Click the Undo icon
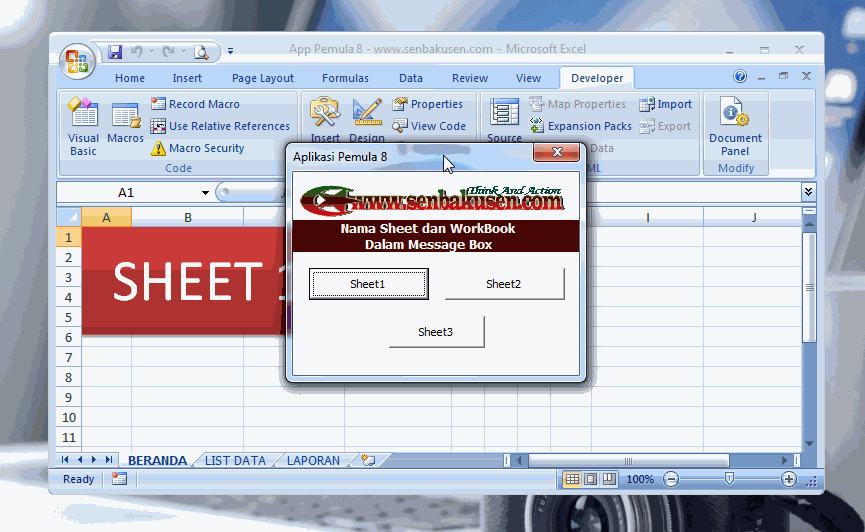This screenshot has width=865, height=532. [x=136, y=52]
